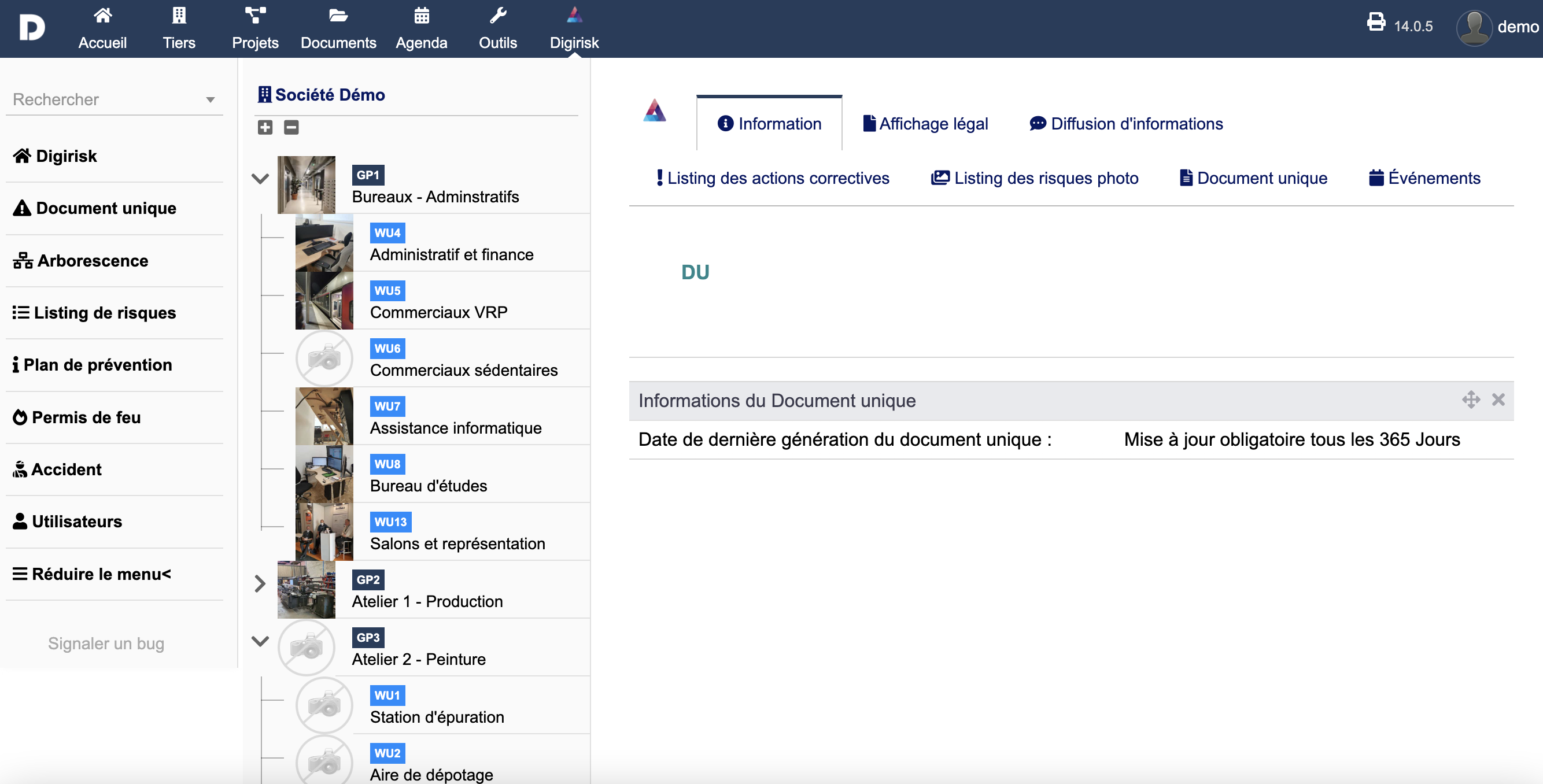The width and height of the screenshot is (1543, 784).
Task: Toggle Réduire le menu in sidebar
Action: click(93, 574)
